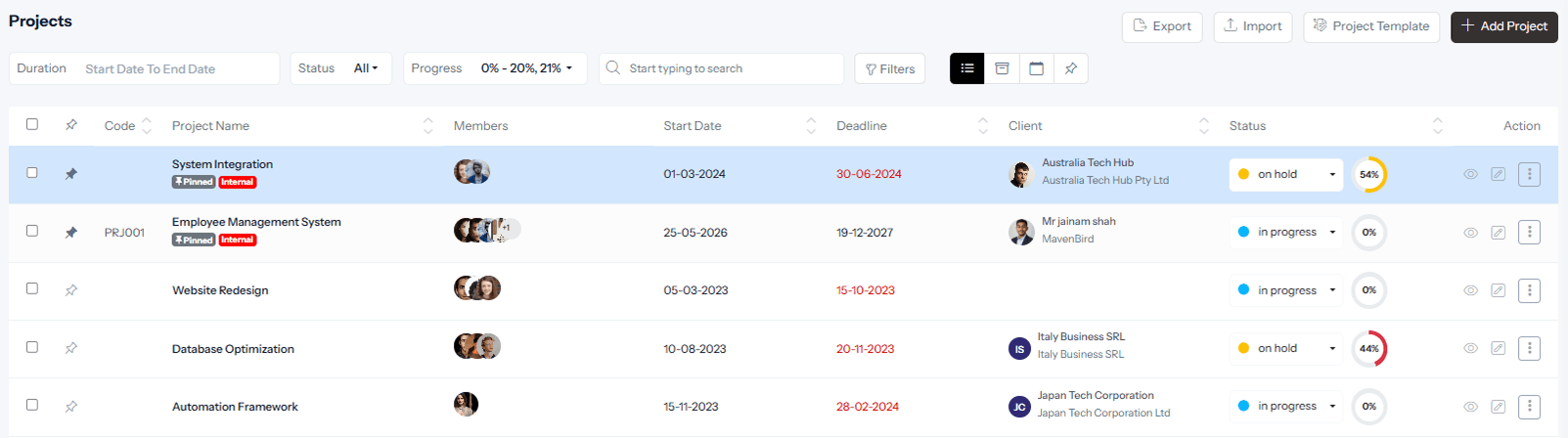The width and height of the screenshot is (1568, 438).
Task: Pin the Automation Framework project
Action: pyautogui.click(x=70, y=407)
